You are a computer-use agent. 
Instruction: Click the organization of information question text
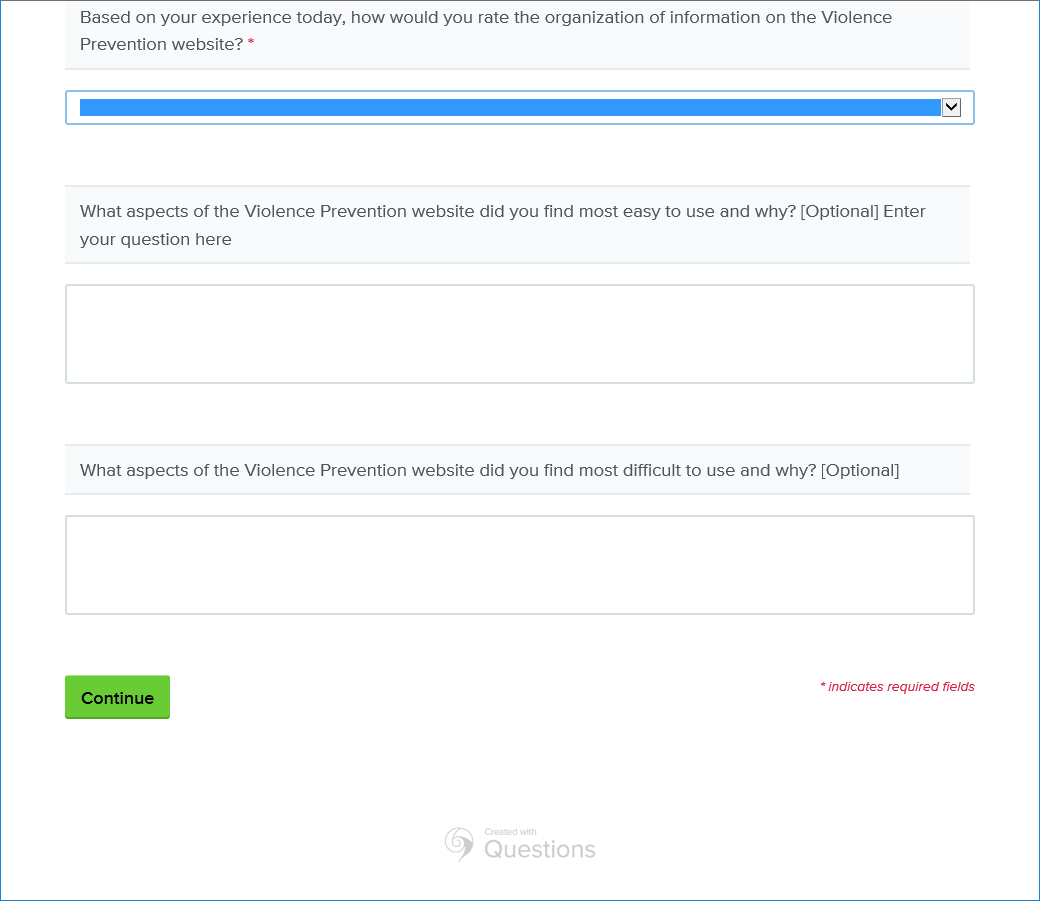[x=486, y=31]
